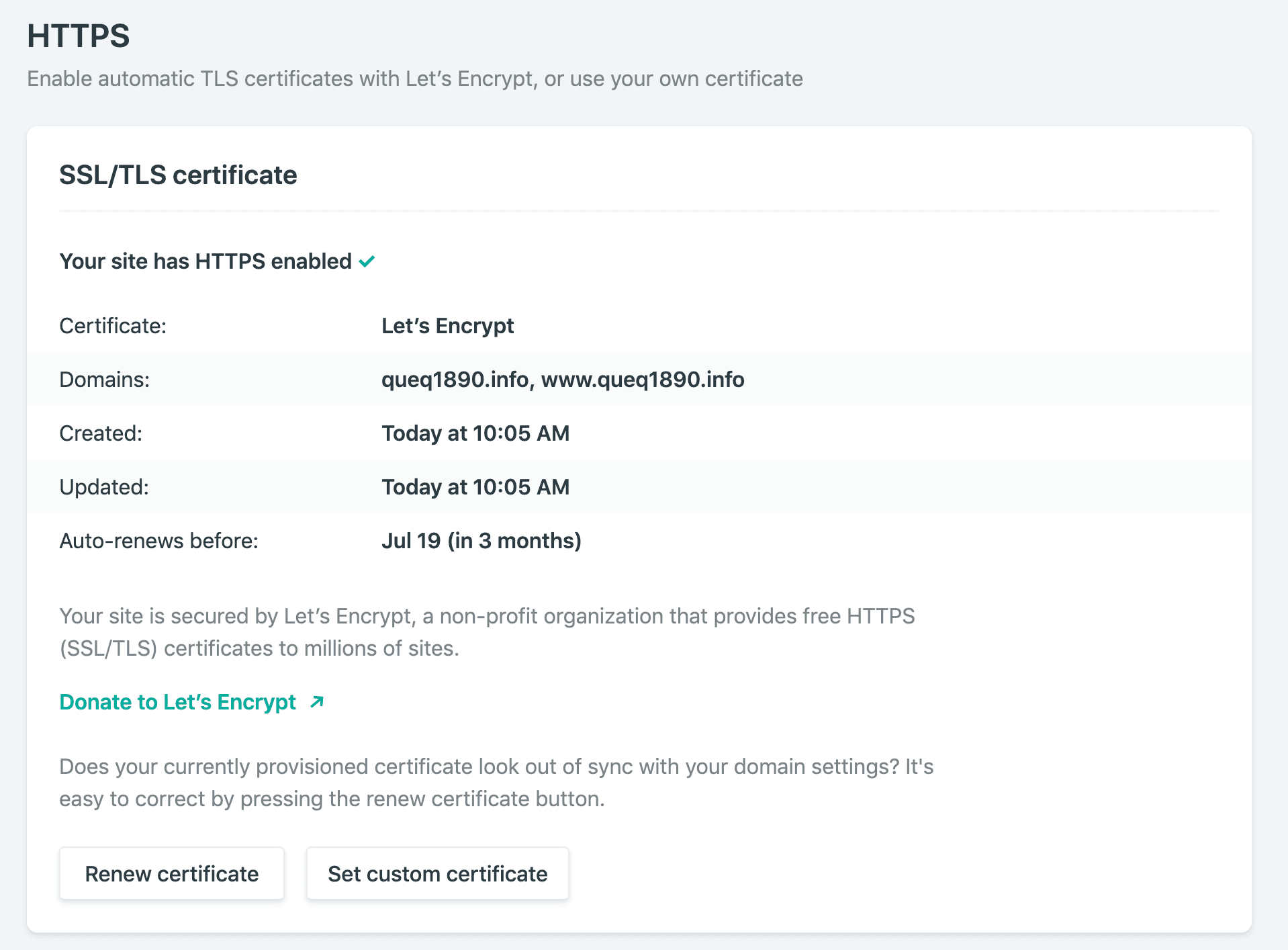Select the subtitle about automatic TLS certificates
The width and height of the screenshot is (1288, 950).
click(x=414, y=79)
